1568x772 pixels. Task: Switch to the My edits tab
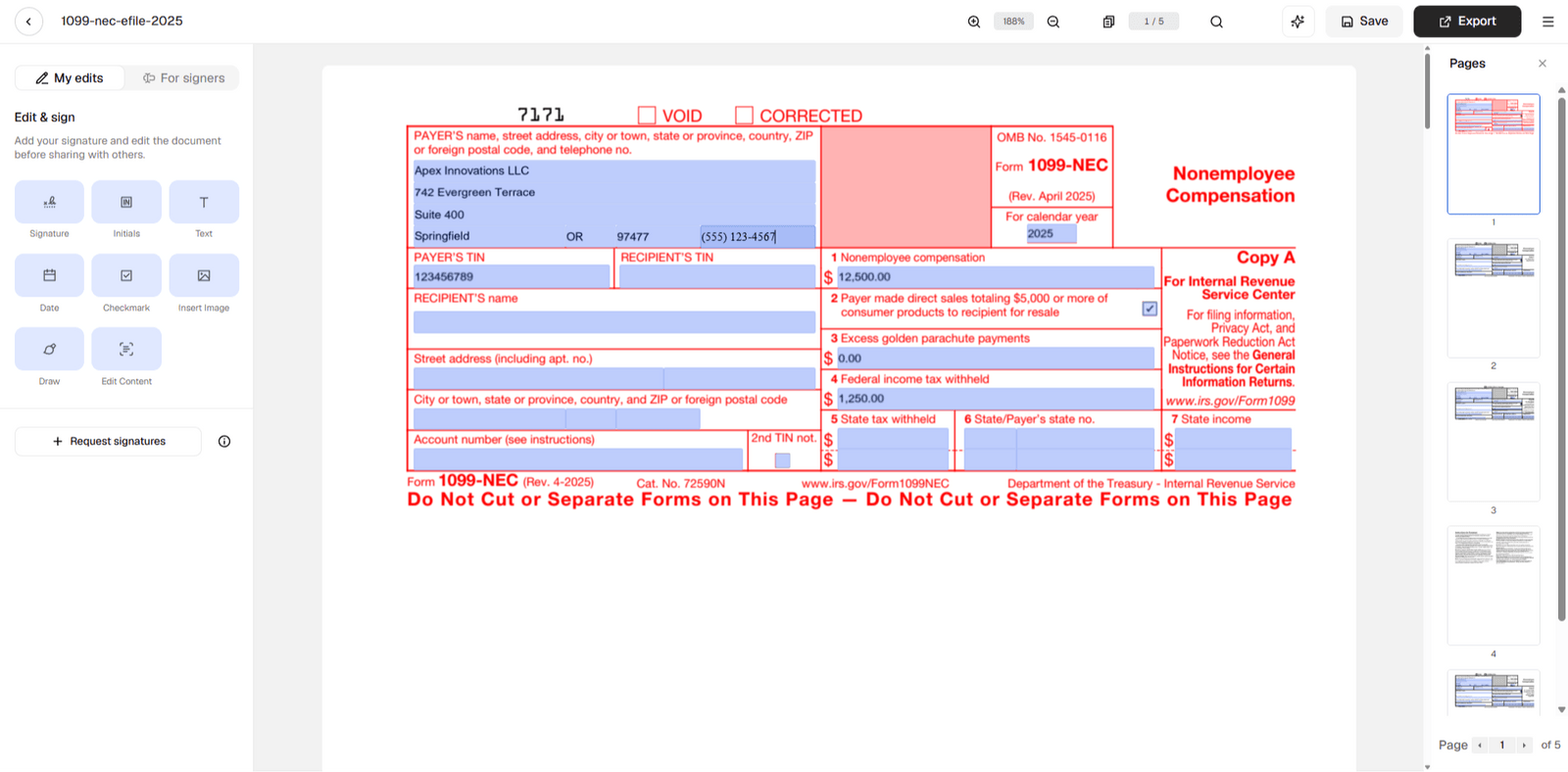pyautogui.click(x=70, y=78)
